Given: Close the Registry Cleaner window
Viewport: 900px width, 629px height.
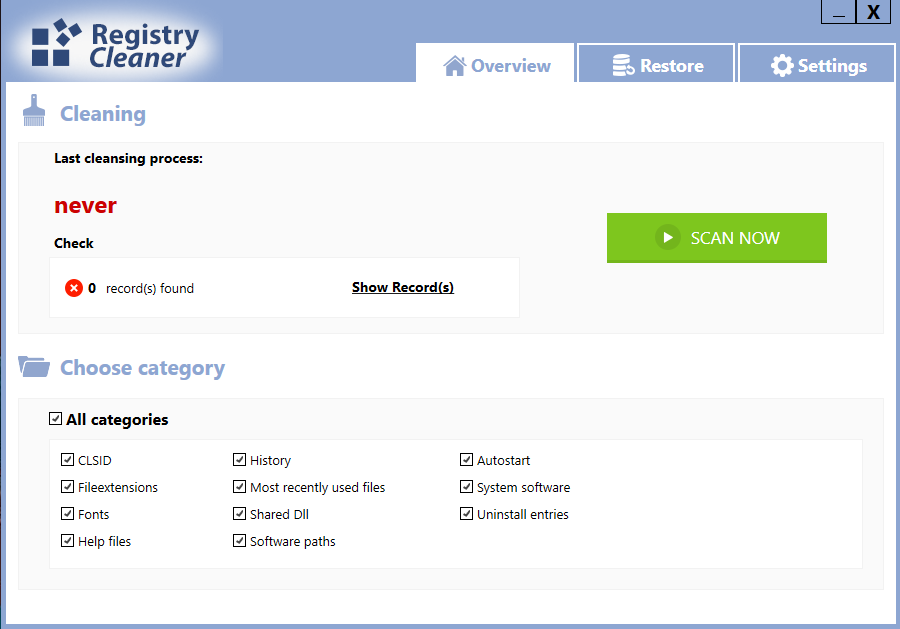Looking at the screenshot, I should click(x=874, y=11).
